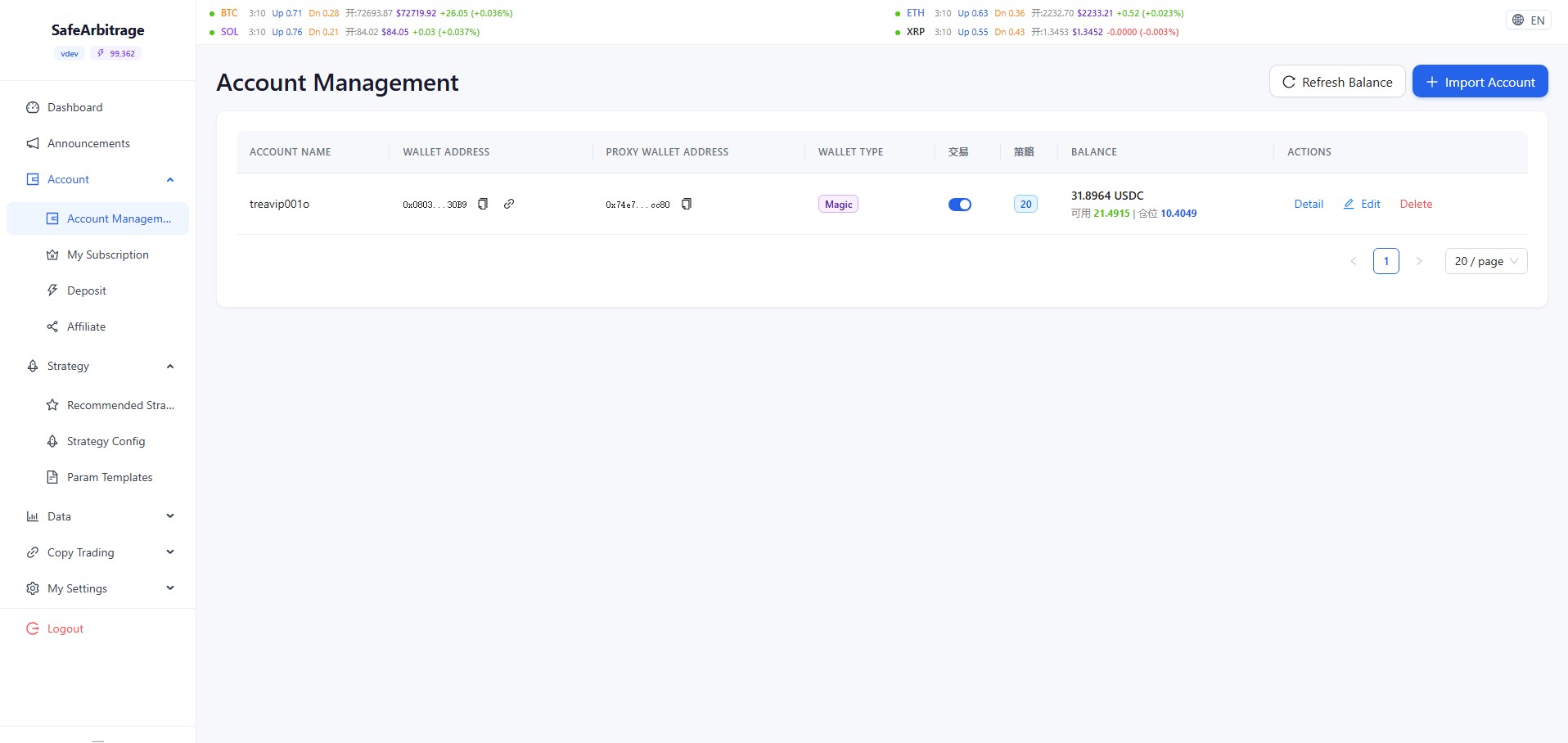Screen dimensions: 1568x743
Task: Disable the trading toggle for treavip001o
Action: pos(959,205)
